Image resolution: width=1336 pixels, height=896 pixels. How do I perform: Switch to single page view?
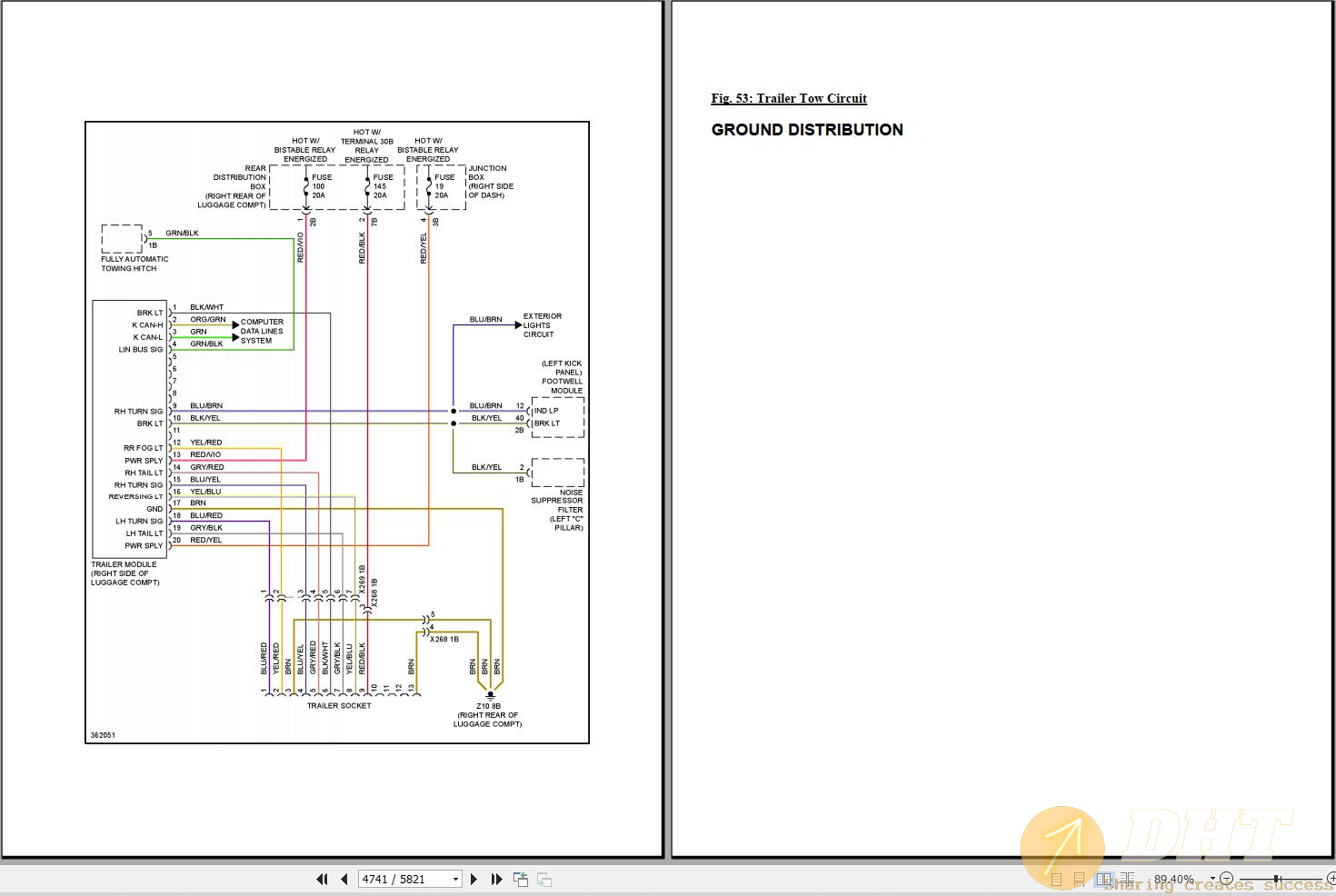click(1056, 879)
